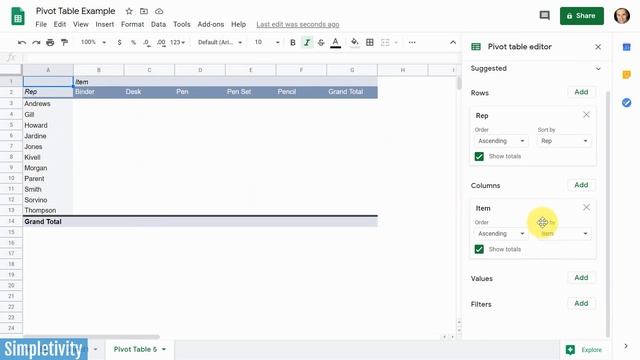Viewport: 640px width, 360px height.
Task: Expand the Suggested section
Action: click(598, 69)
